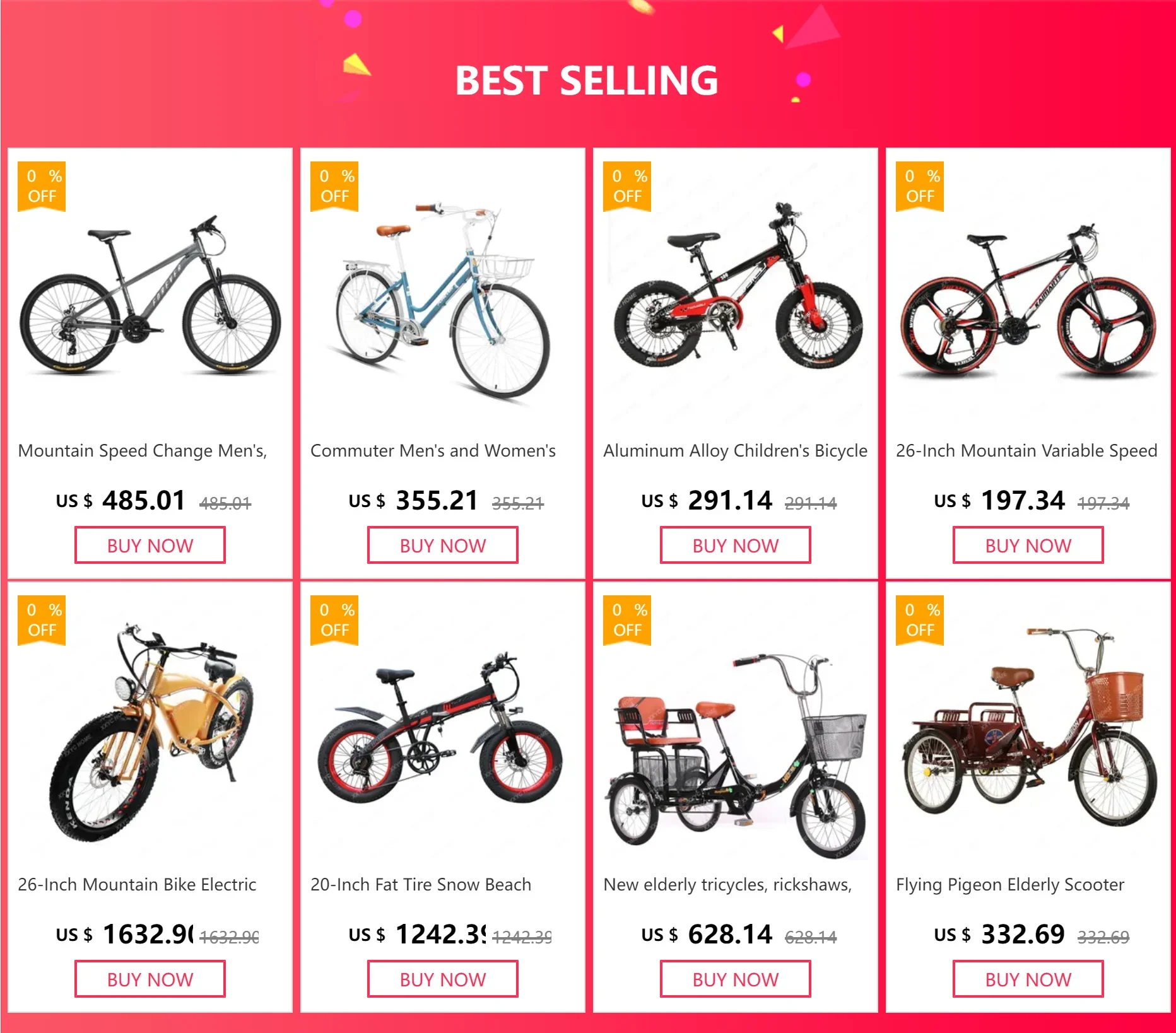Click the 0% OFF badge on Flying Pigeon scooter
This screenshot has width=1176, height=1033.
(x=920, y=620)
